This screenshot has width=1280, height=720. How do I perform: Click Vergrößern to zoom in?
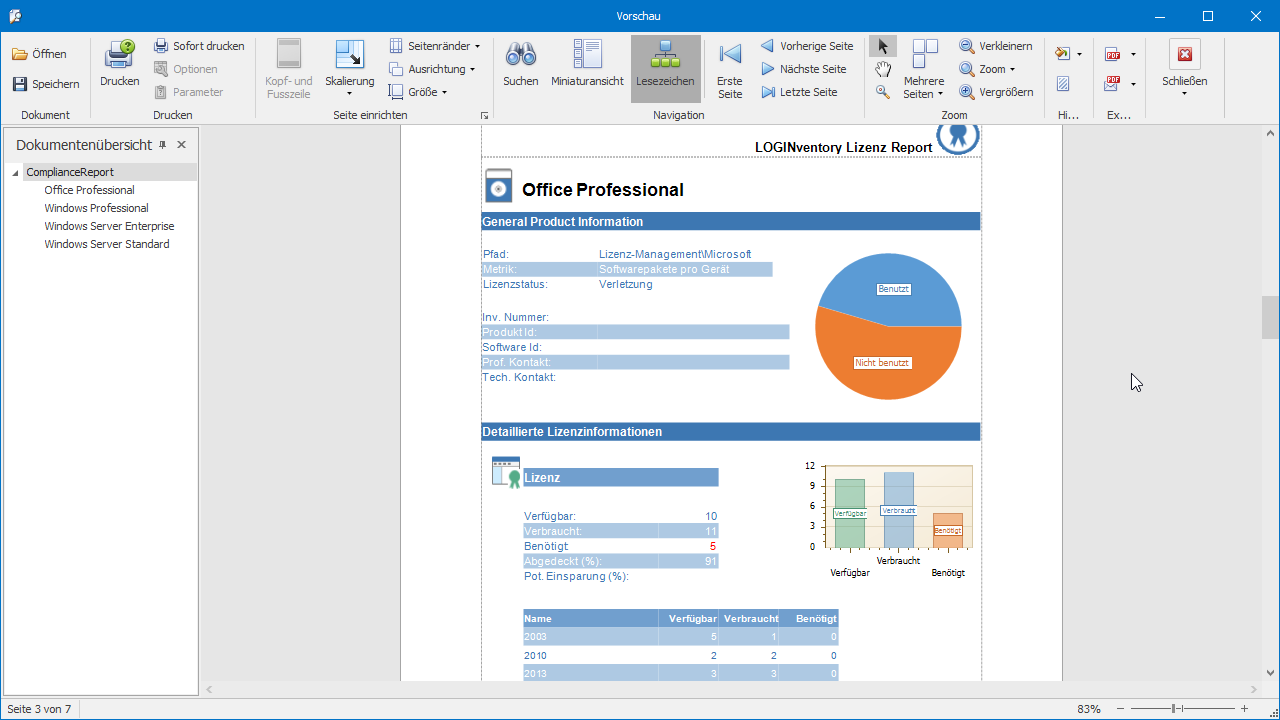click(x=996, y=92)
